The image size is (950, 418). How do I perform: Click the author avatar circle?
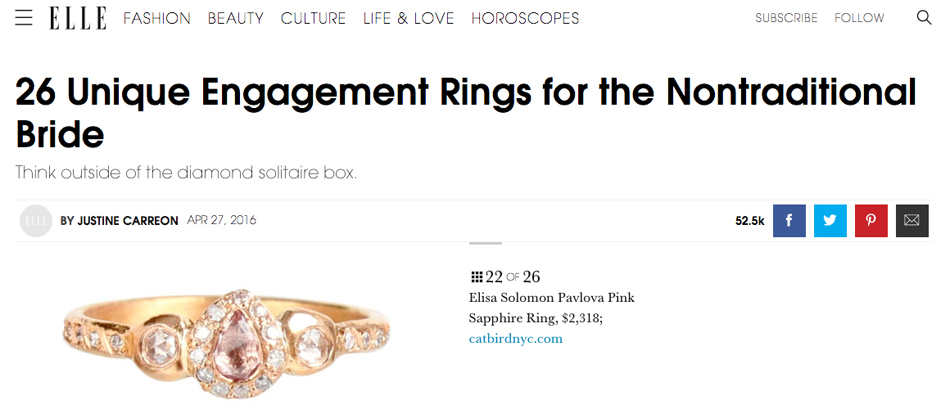[x=36, y=220]
